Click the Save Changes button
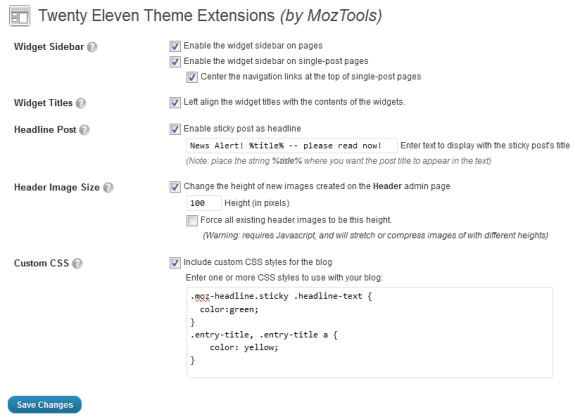 [45, 405]
